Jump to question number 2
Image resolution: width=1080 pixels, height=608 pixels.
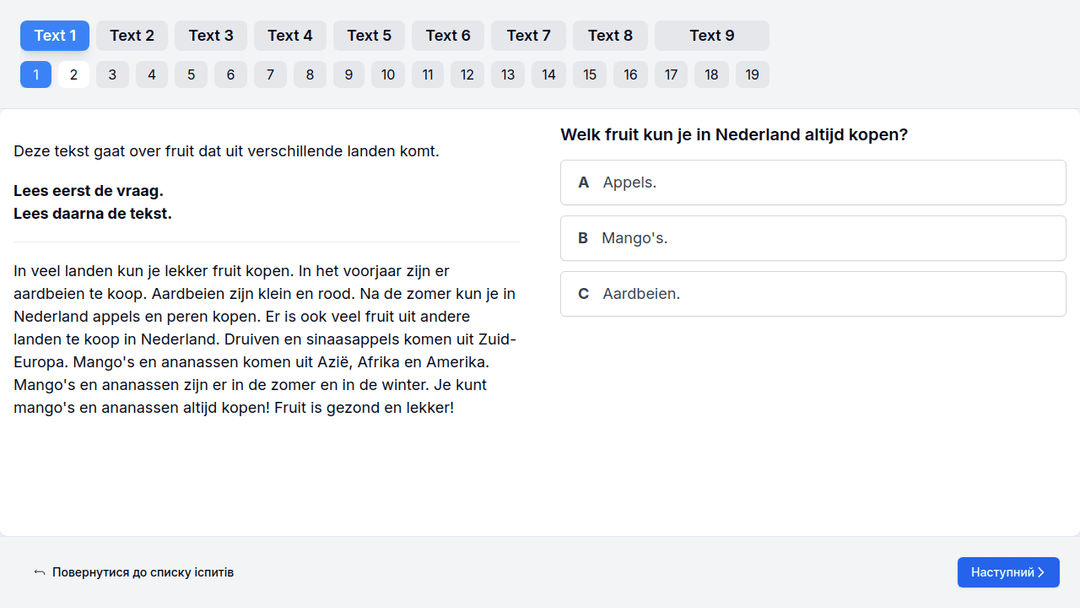(x=73, y=74)
